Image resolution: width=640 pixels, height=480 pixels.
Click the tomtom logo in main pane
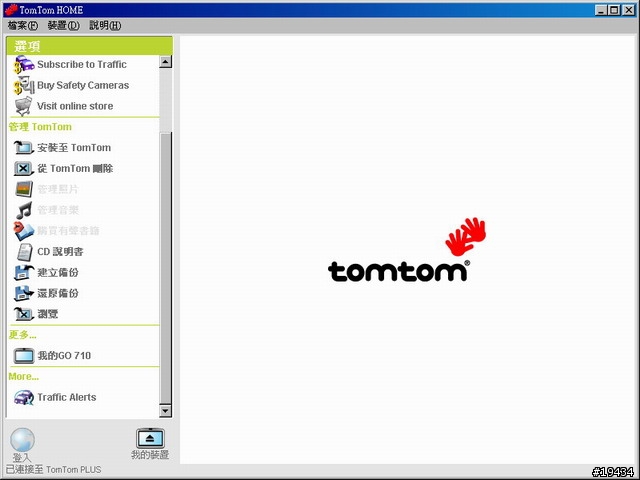tap(407, 250)
